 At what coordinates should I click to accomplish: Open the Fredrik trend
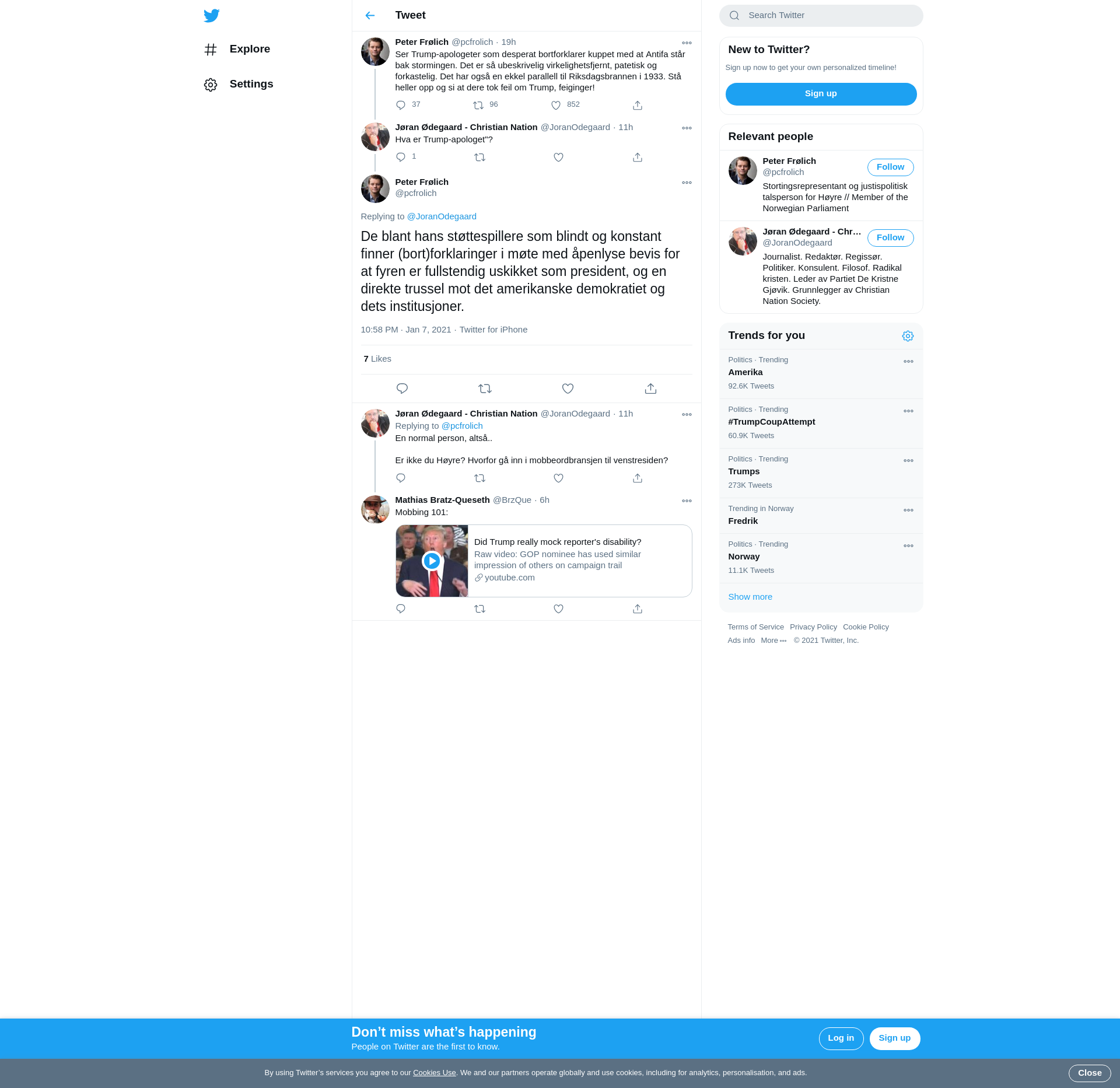pos(821,516)
